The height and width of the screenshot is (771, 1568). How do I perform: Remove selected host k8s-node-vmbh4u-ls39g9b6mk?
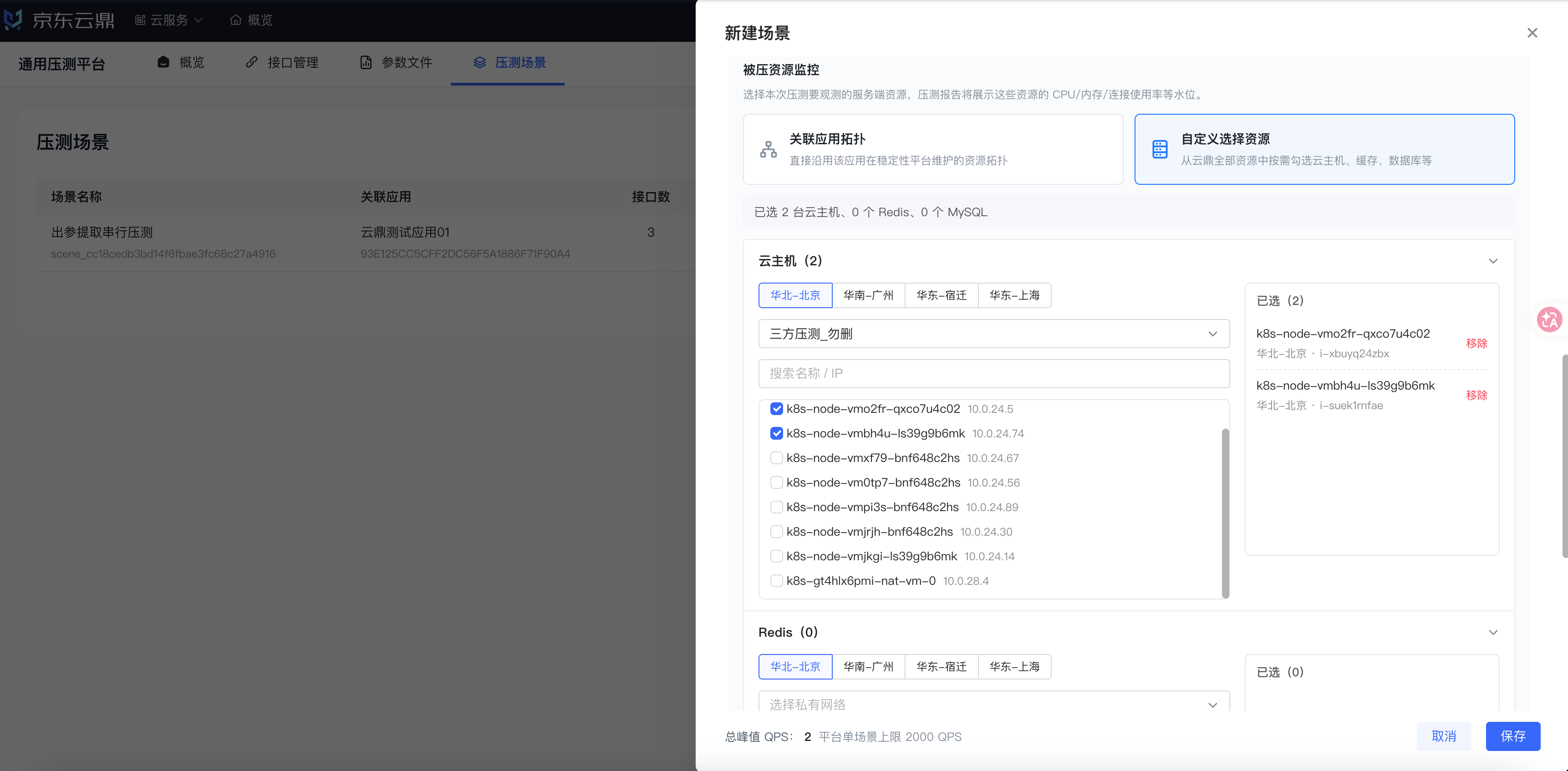pos(1476,395)
